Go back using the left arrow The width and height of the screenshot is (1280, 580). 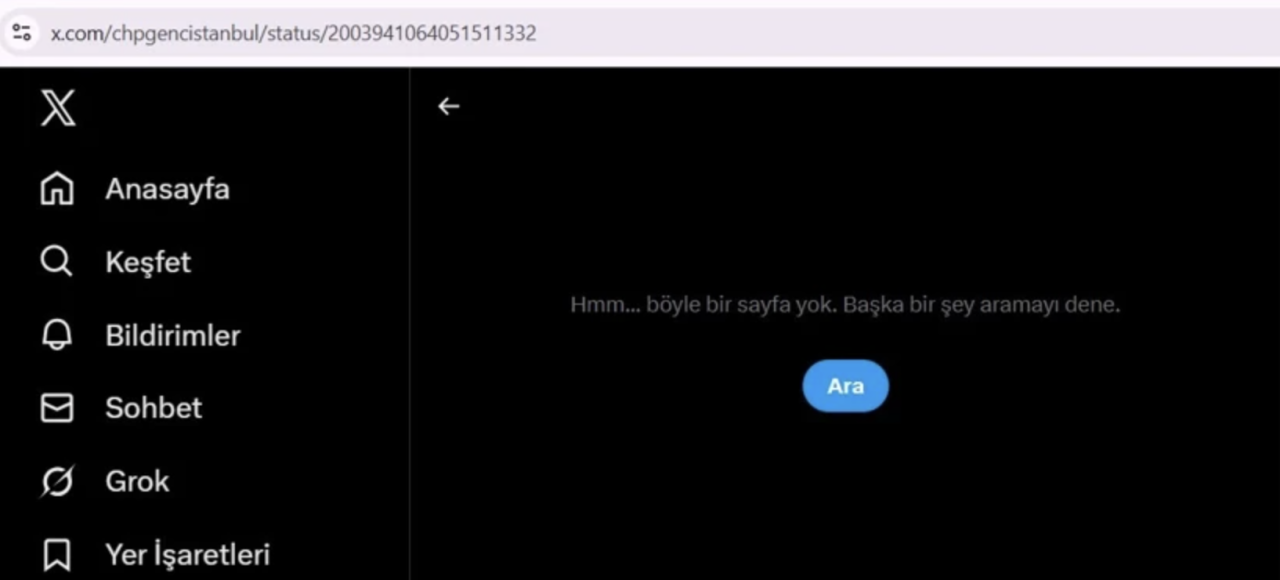point(448,106)
